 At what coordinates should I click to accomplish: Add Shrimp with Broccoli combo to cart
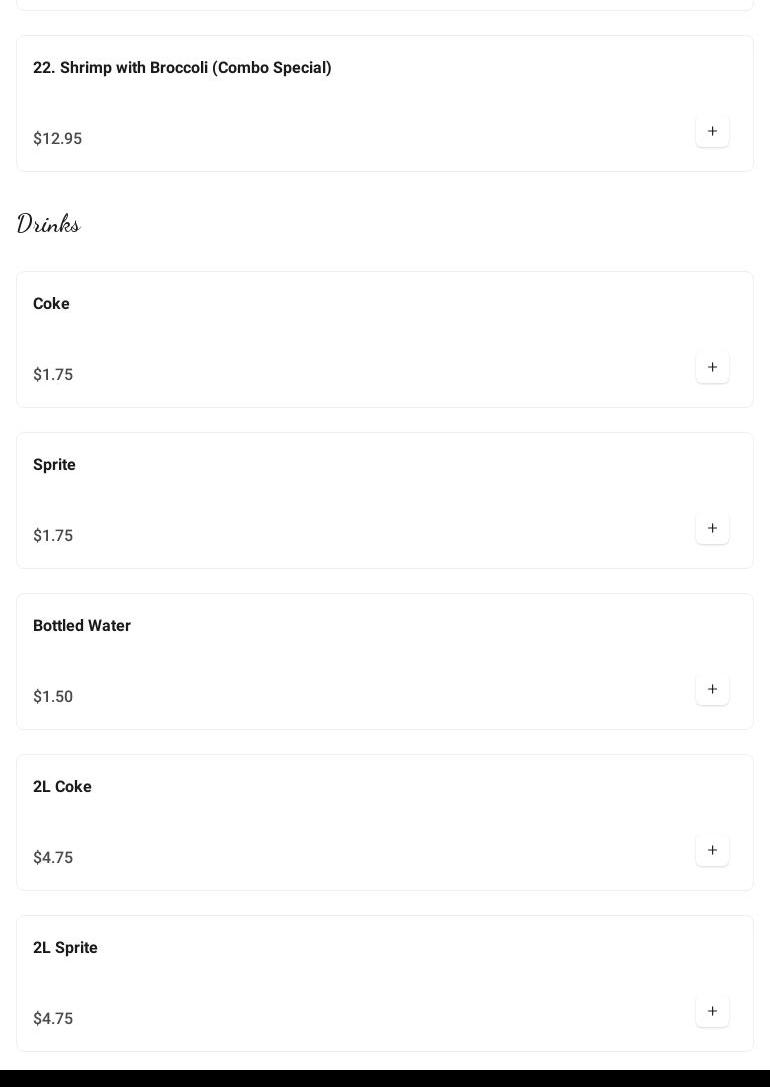[x=712, y=131]
